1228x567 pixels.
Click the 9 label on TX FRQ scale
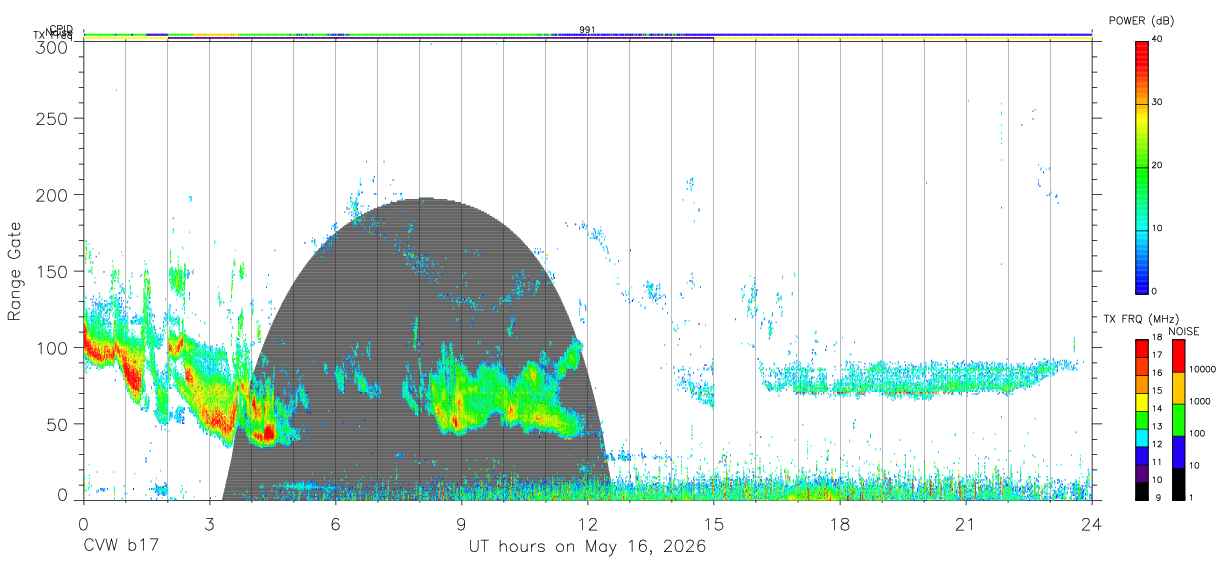pos(1157,497)
